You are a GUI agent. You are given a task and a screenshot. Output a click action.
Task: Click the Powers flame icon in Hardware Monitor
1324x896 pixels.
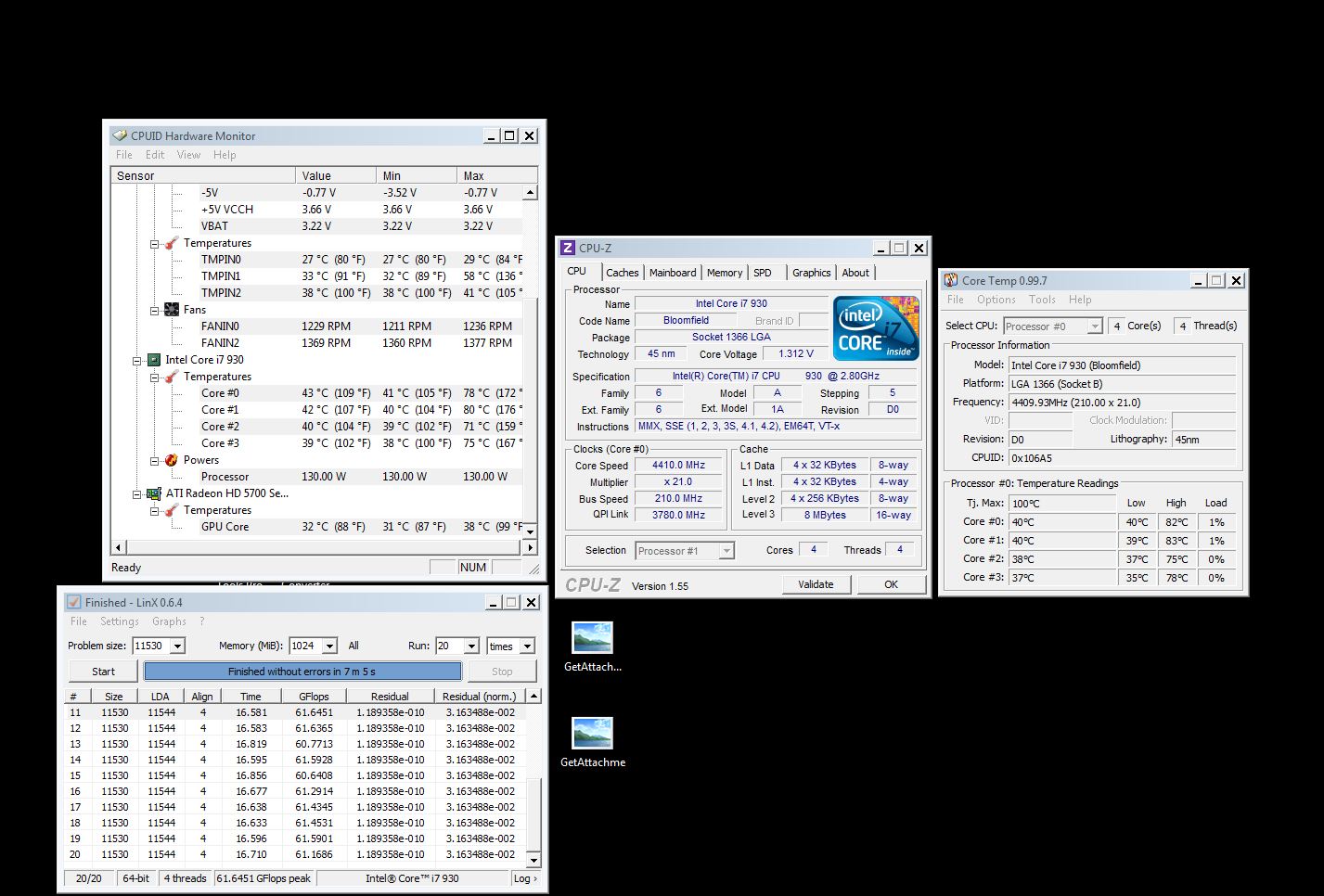[172, 460]
